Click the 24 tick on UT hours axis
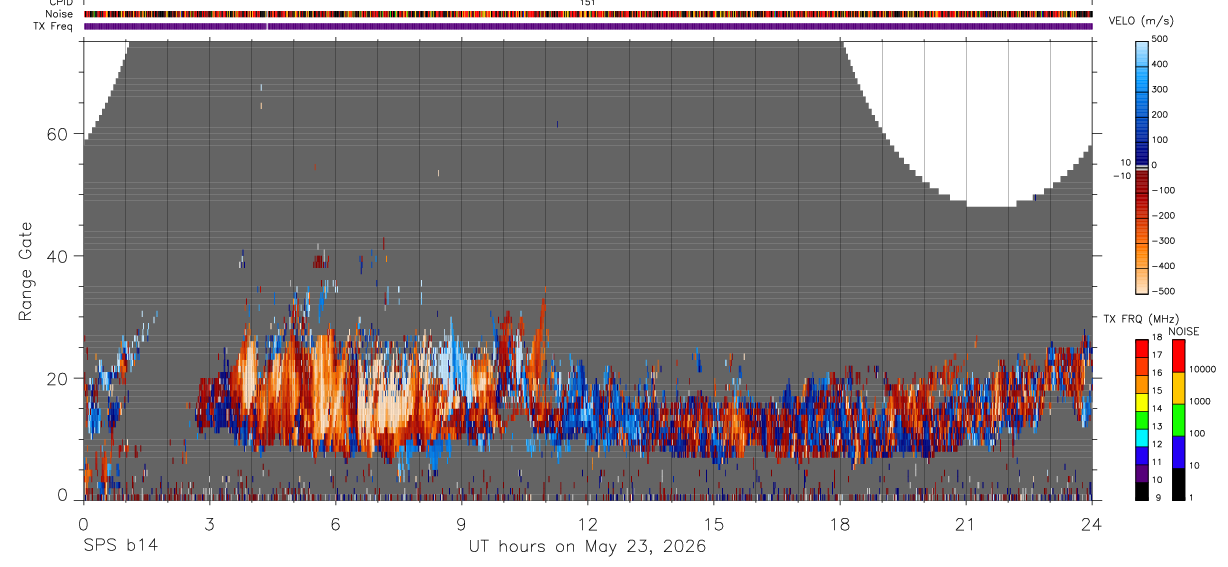This screenshot has height=567, width=1228. (1092, 523)
